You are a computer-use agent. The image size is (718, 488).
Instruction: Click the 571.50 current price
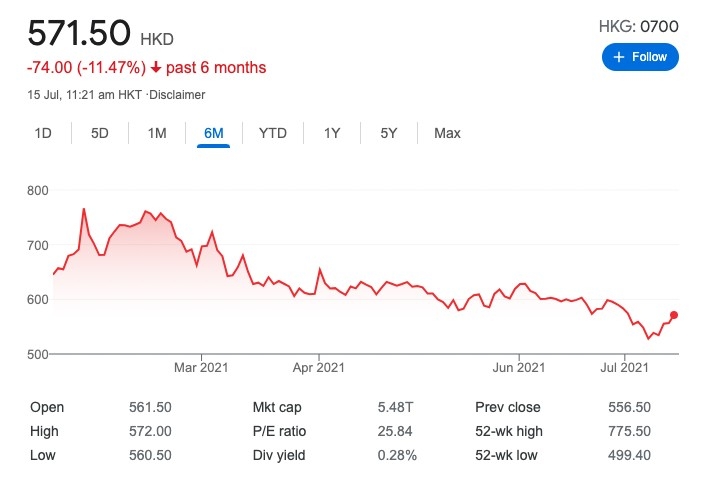click(79, 34)
